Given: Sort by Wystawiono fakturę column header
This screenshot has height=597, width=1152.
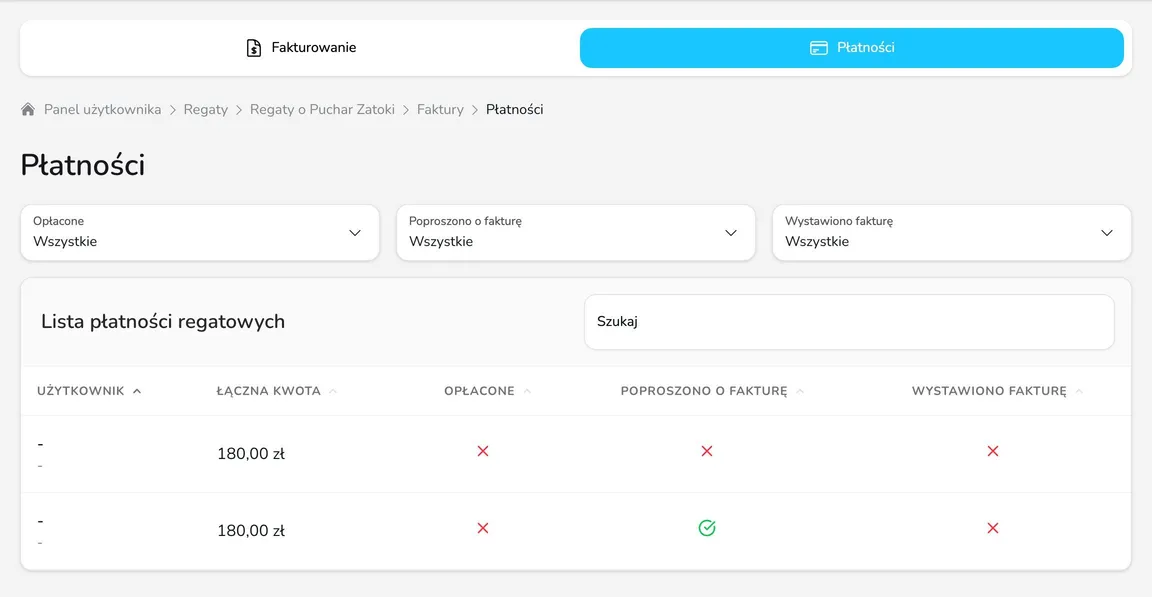Looking at the screenshot, I should coord(997,391).
